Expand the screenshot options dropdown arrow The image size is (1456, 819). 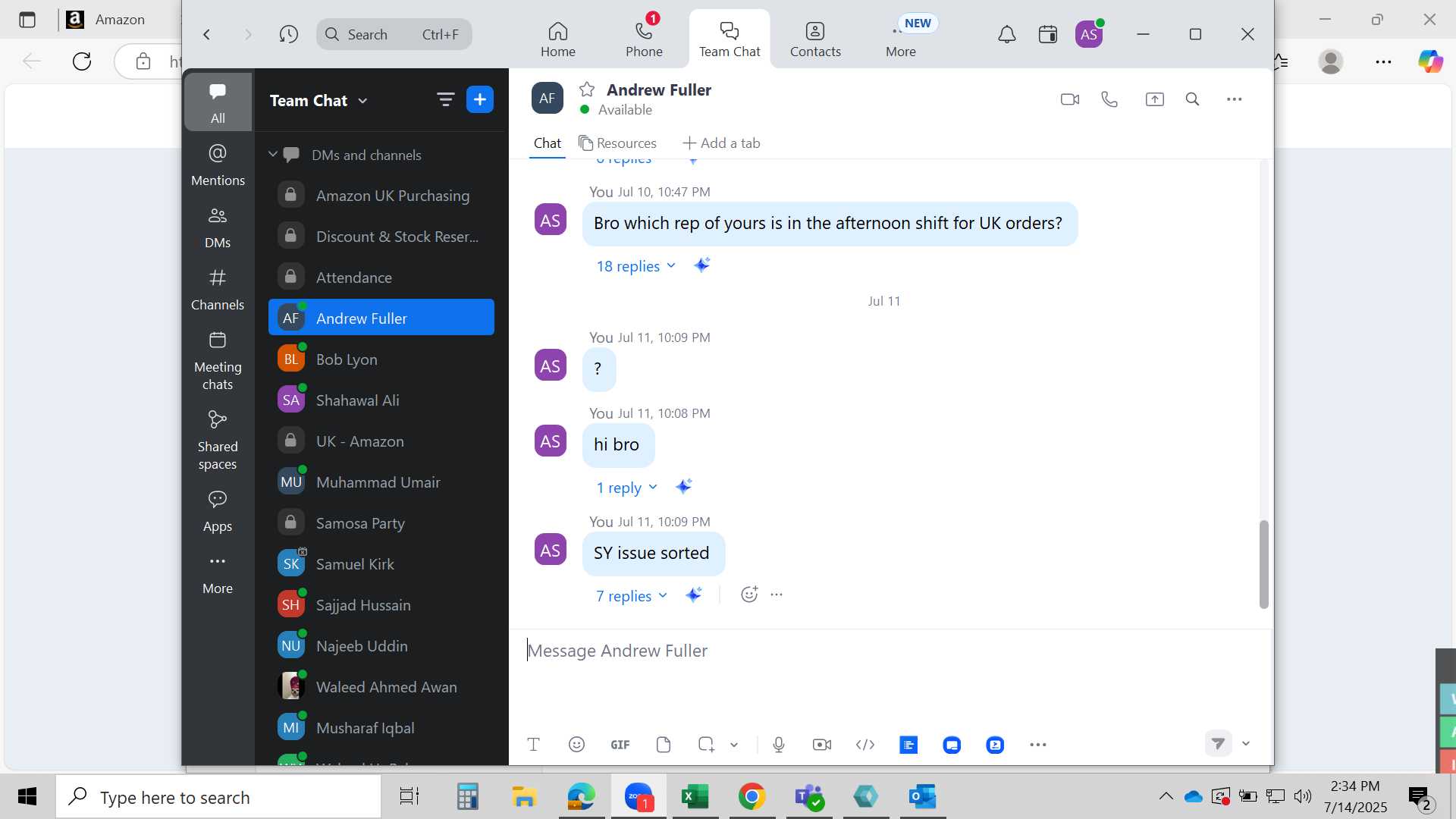(734, 745)
